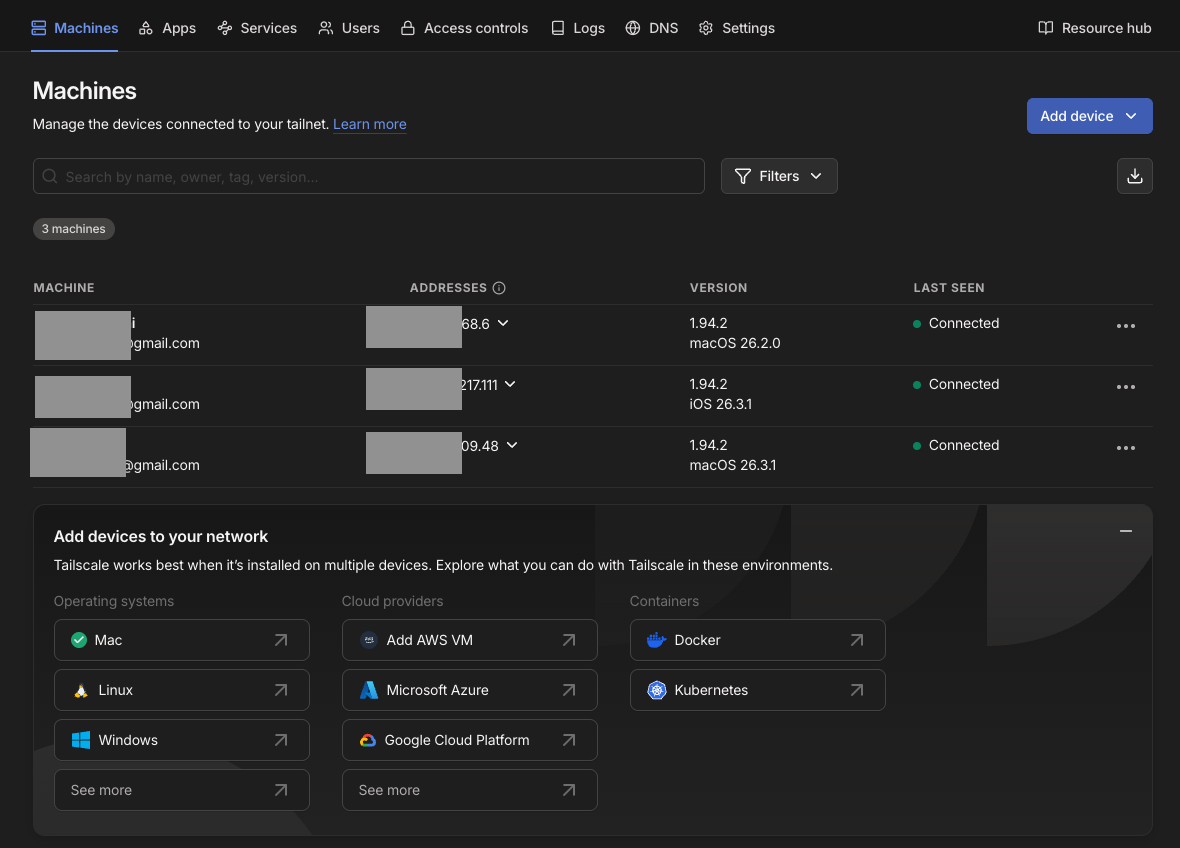This screenshot has height=848, width=1180.
Task: View the Logs tab
Action: point(577,28)
